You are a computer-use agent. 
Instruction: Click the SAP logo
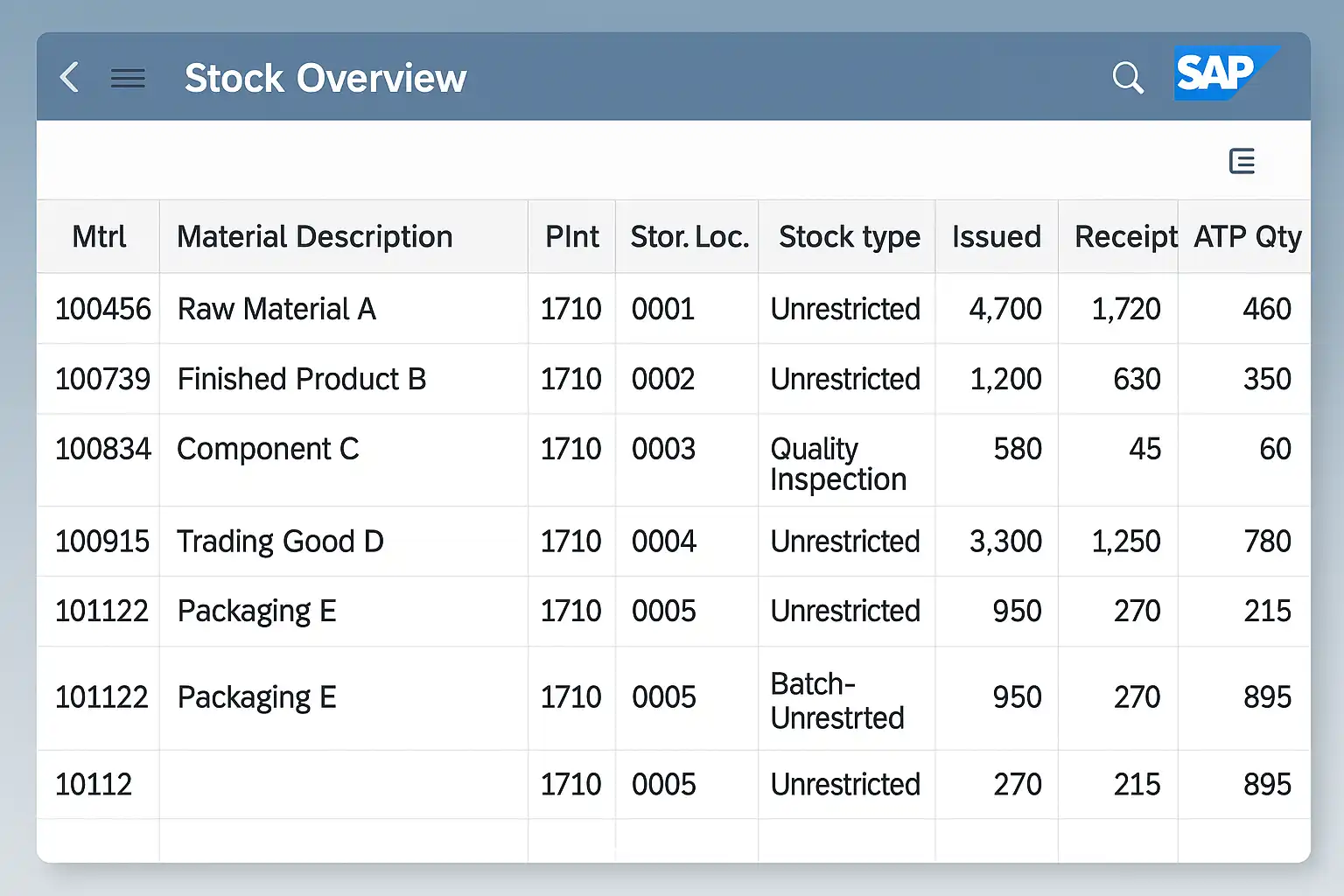pyautogui.click(x=1223, y=73)
